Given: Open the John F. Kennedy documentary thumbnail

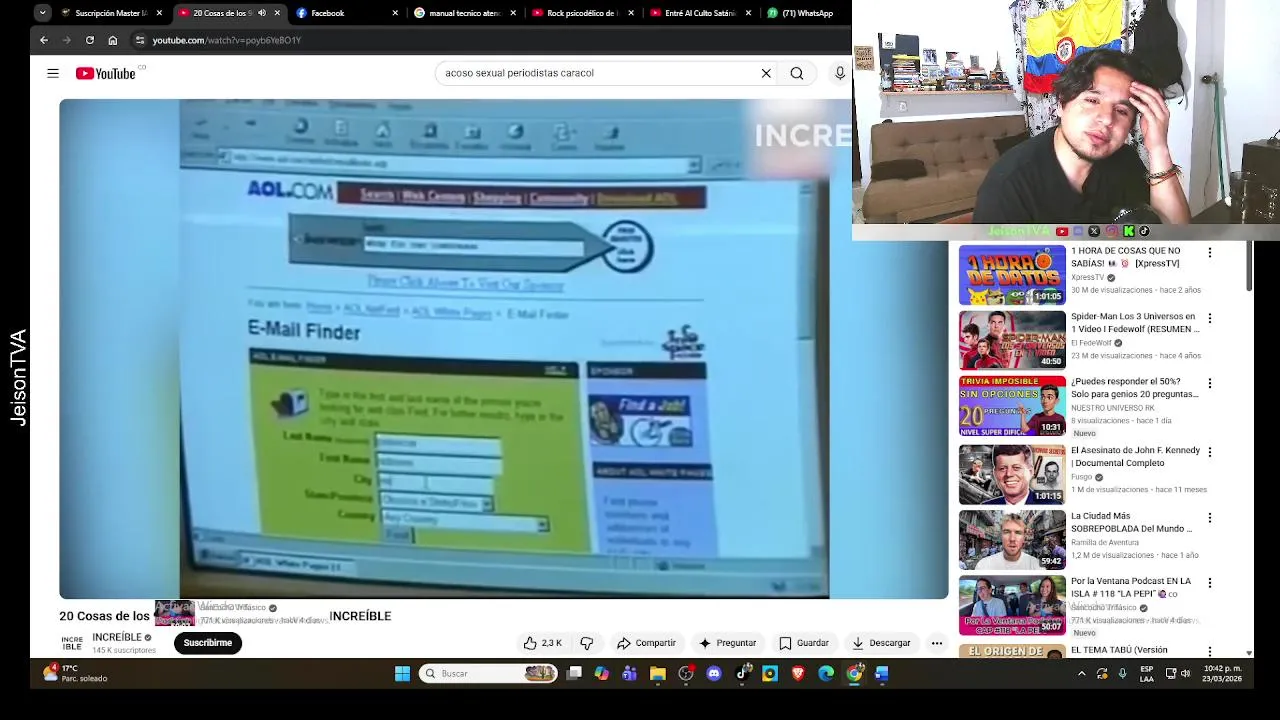Looking at the screenshot, I should (1012, 474).
